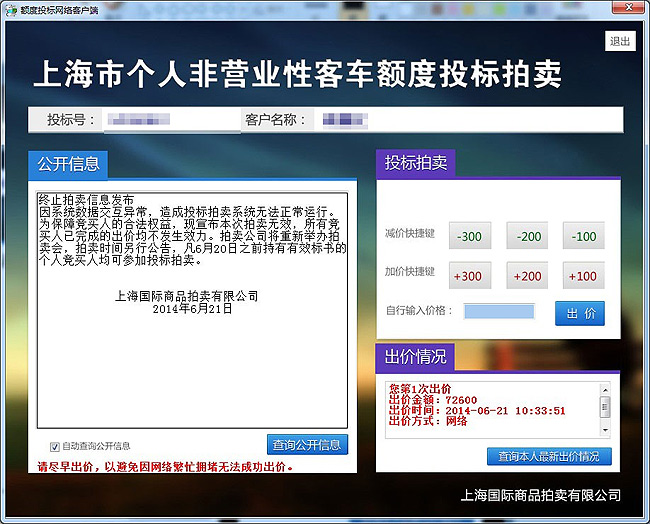Image resolution: width=650 pixels, height=524 pixels.
Task: Click the 查询公开信息 button
Action: (307, 445)
